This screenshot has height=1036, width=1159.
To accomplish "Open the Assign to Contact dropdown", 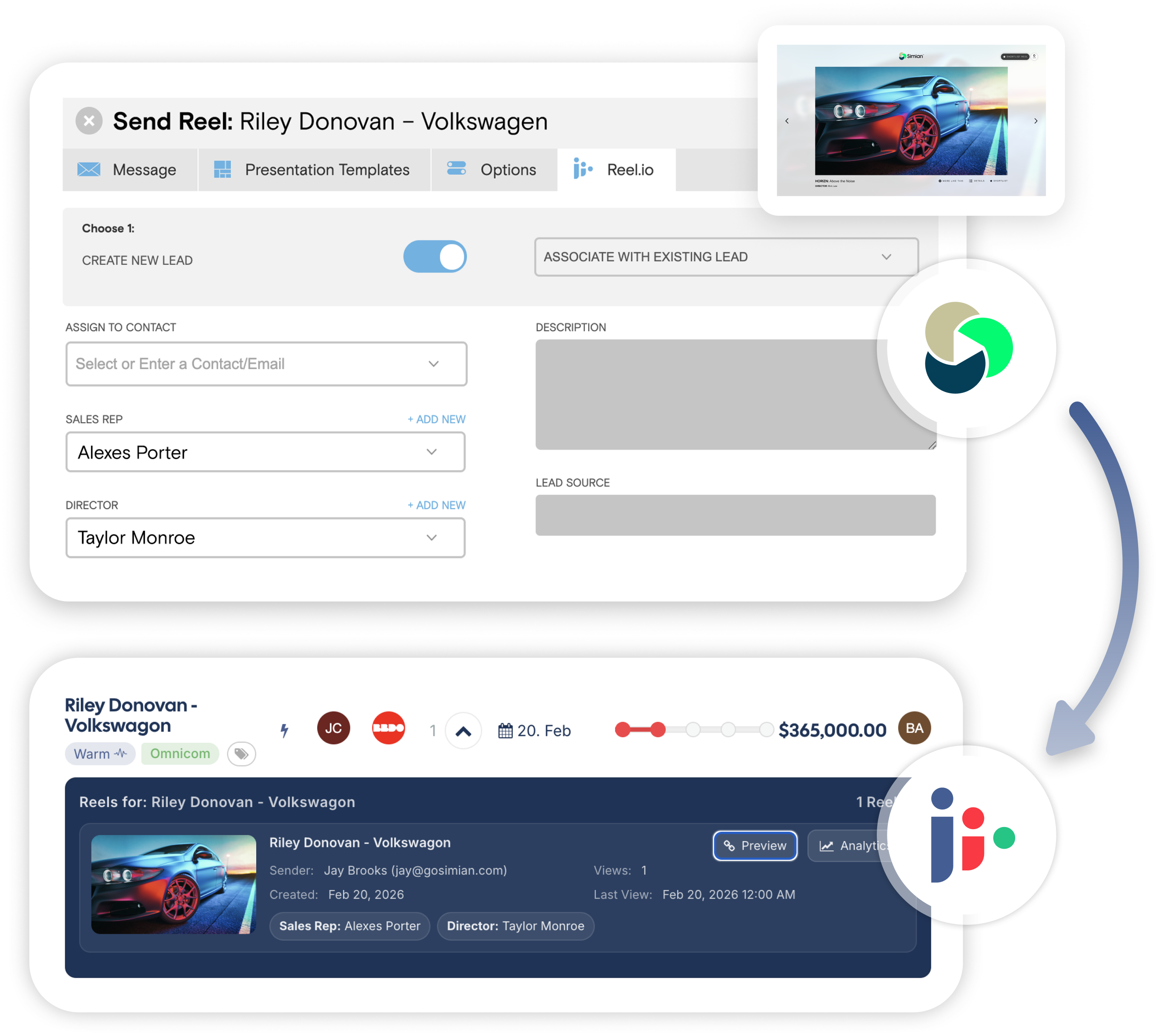I will click(266, 364).
